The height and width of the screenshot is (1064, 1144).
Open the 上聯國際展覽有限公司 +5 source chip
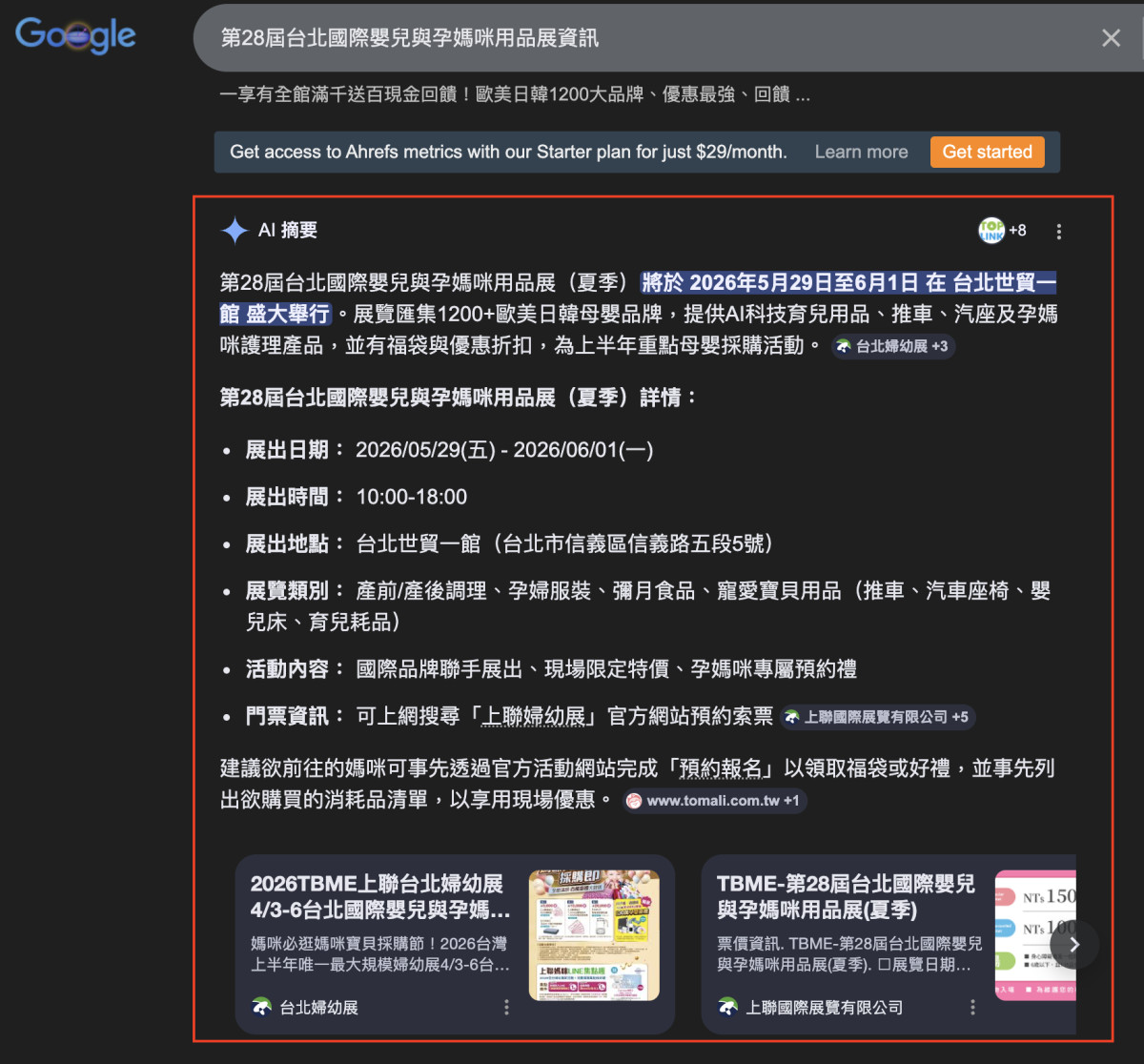pos(877,717)
